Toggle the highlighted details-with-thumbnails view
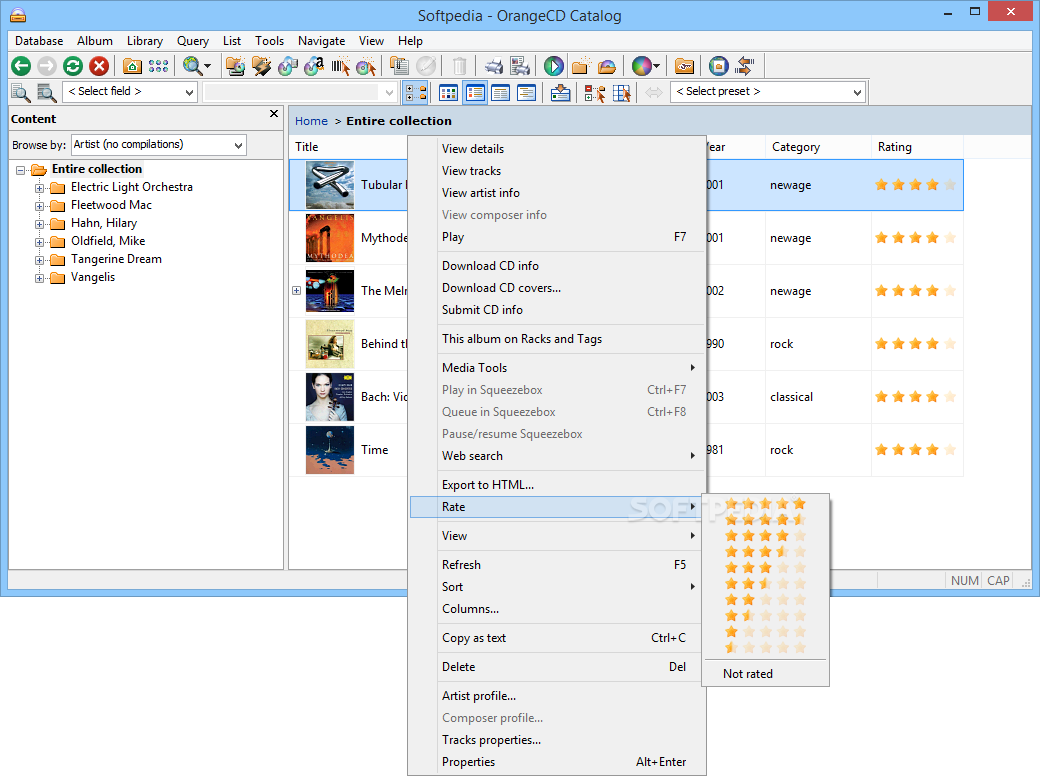Image resolution: width=1040 pixels, height=776 pixels. (x=475, y=92)
